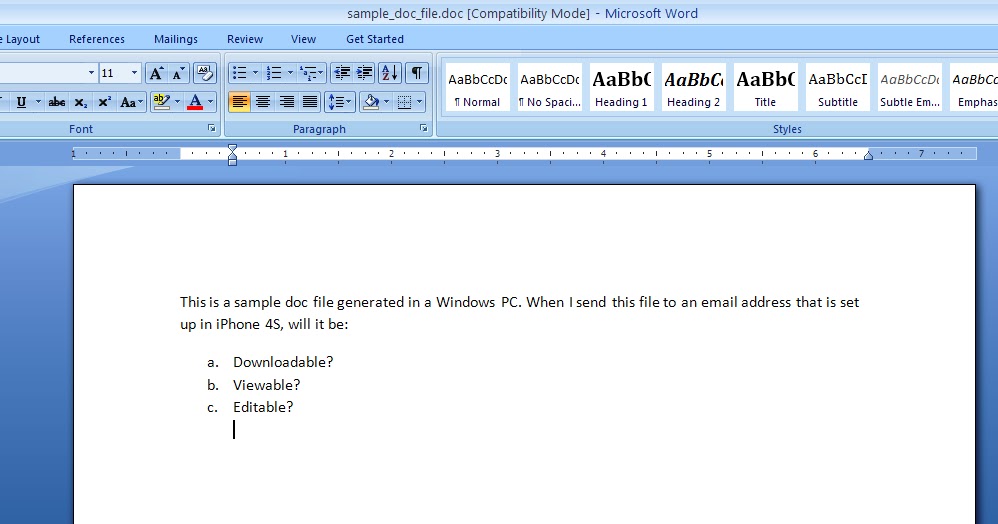This screenshot has height=524, width=998.
Task: Open the font name dropdown arrow
Action: [91, 73]
